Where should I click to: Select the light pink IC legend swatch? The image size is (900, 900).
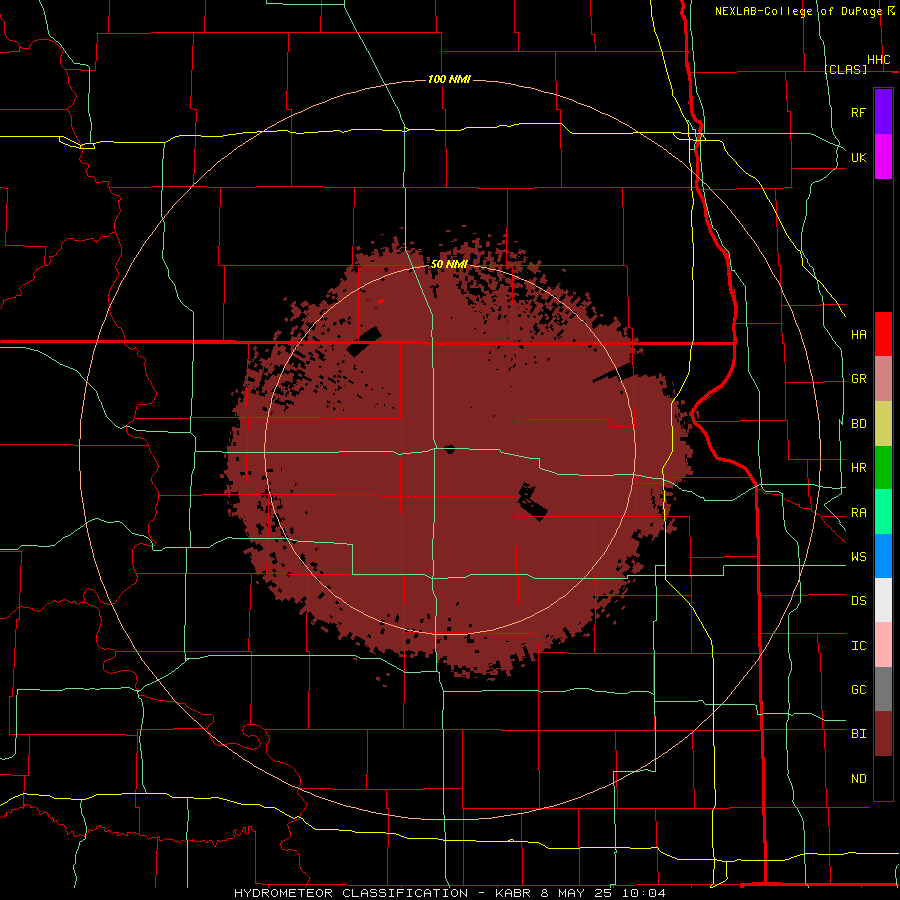883,645
